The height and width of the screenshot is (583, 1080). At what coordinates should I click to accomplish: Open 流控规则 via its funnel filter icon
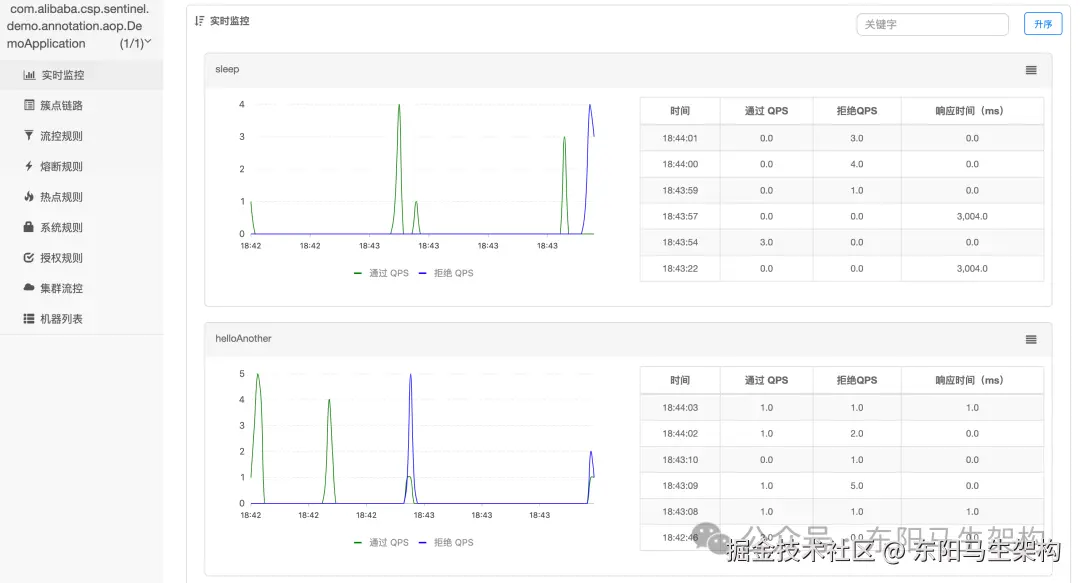[28, 136]
